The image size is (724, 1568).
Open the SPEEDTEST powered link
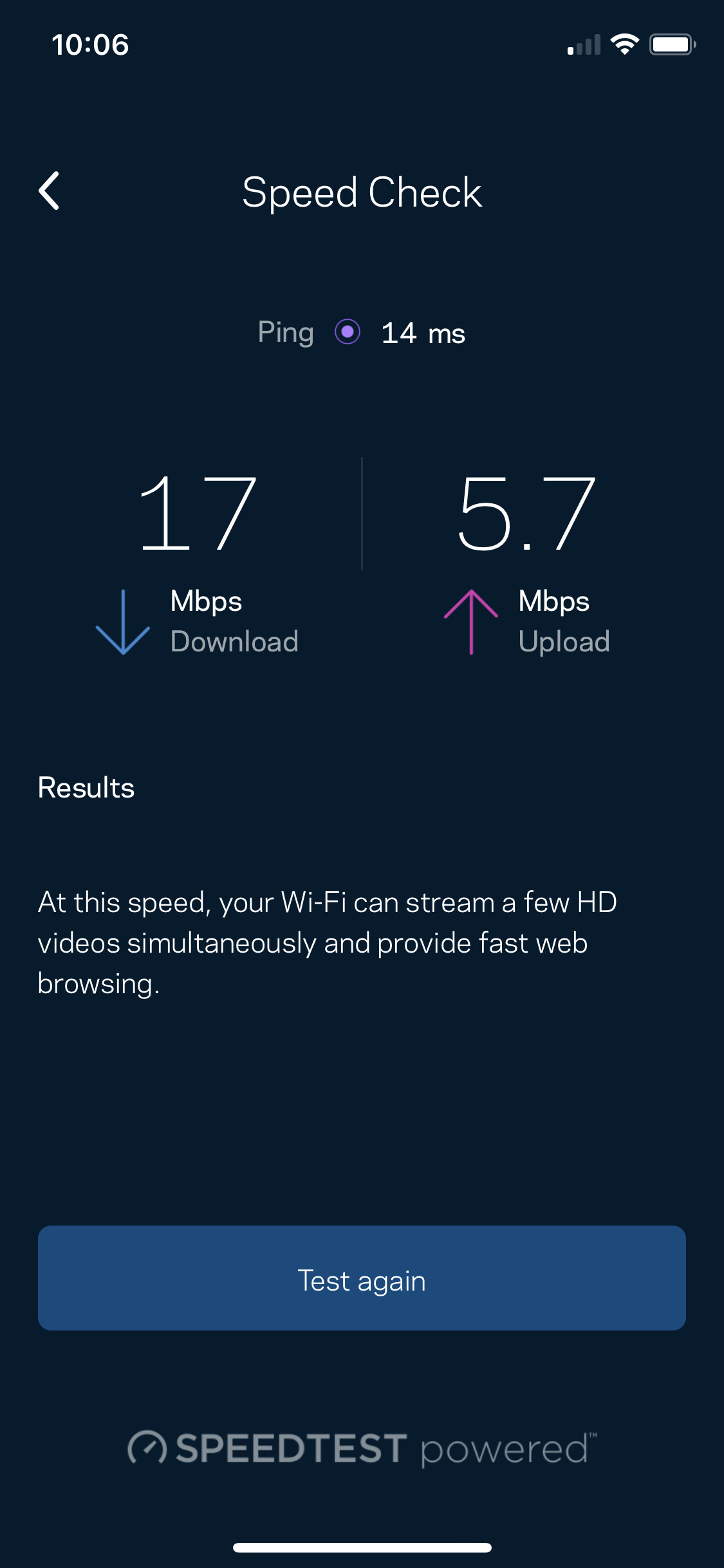point(362,1449)
